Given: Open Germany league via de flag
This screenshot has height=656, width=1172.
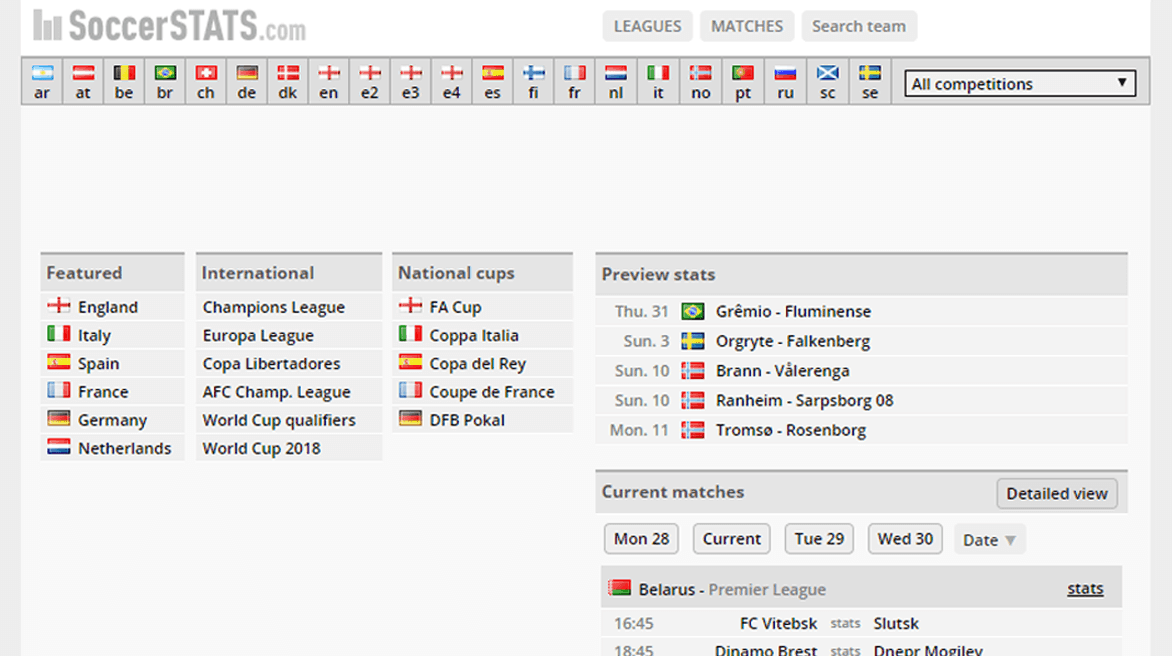Looking at the screenshot, I should click(x=247, y=81).
